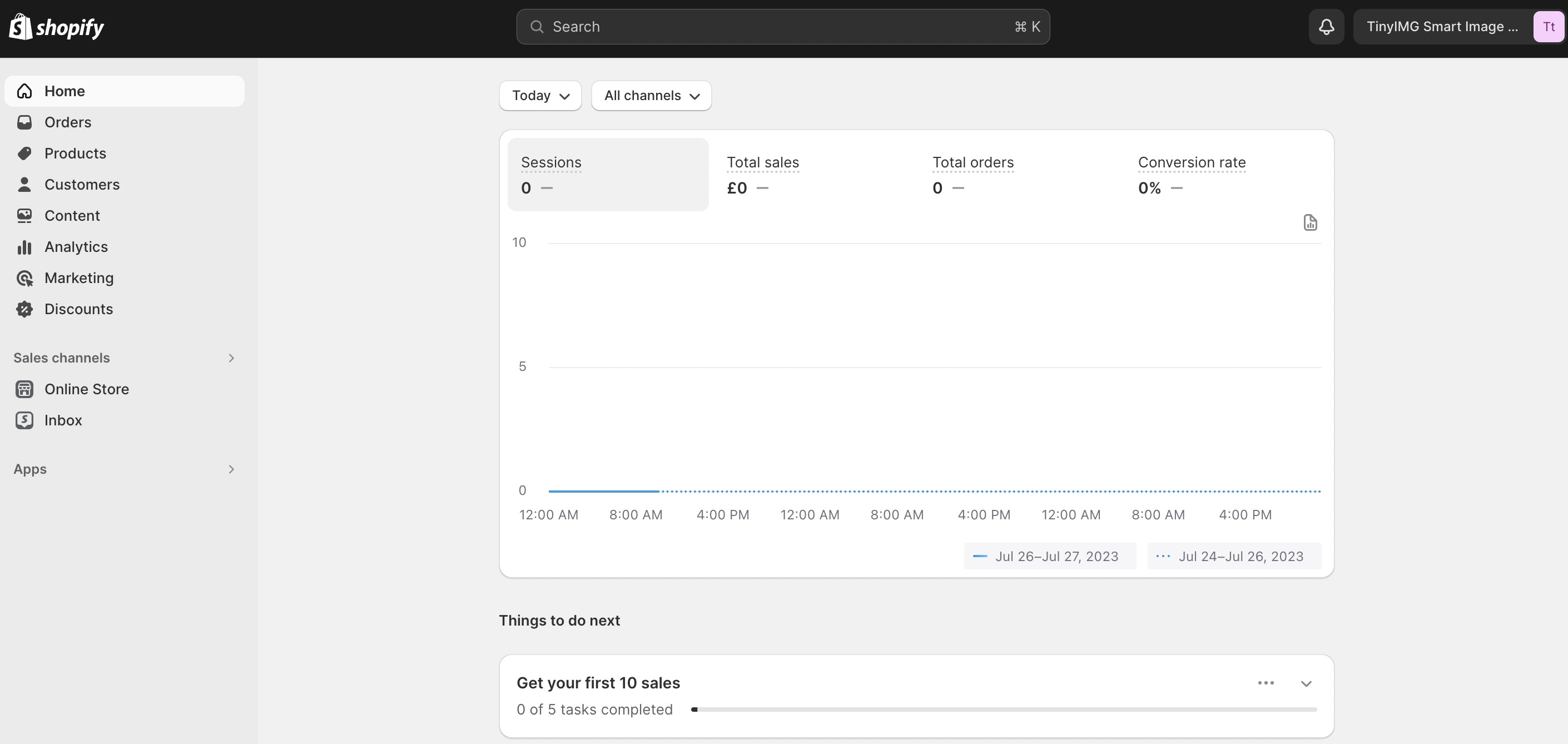Click the Marketing target icon
Screen dimensions: 1568x744
(24, 278)
